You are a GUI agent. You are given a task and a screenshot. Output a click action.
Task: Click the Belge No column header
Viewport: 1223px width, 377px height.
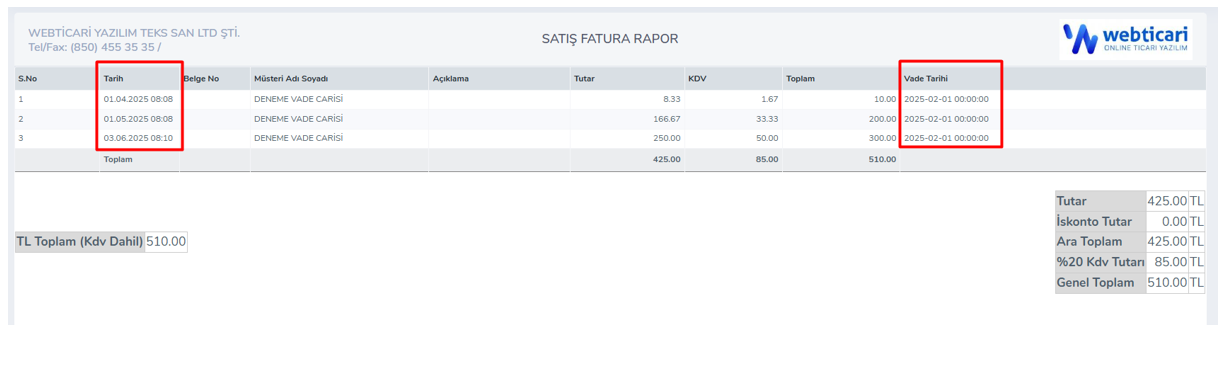[201, 78]
